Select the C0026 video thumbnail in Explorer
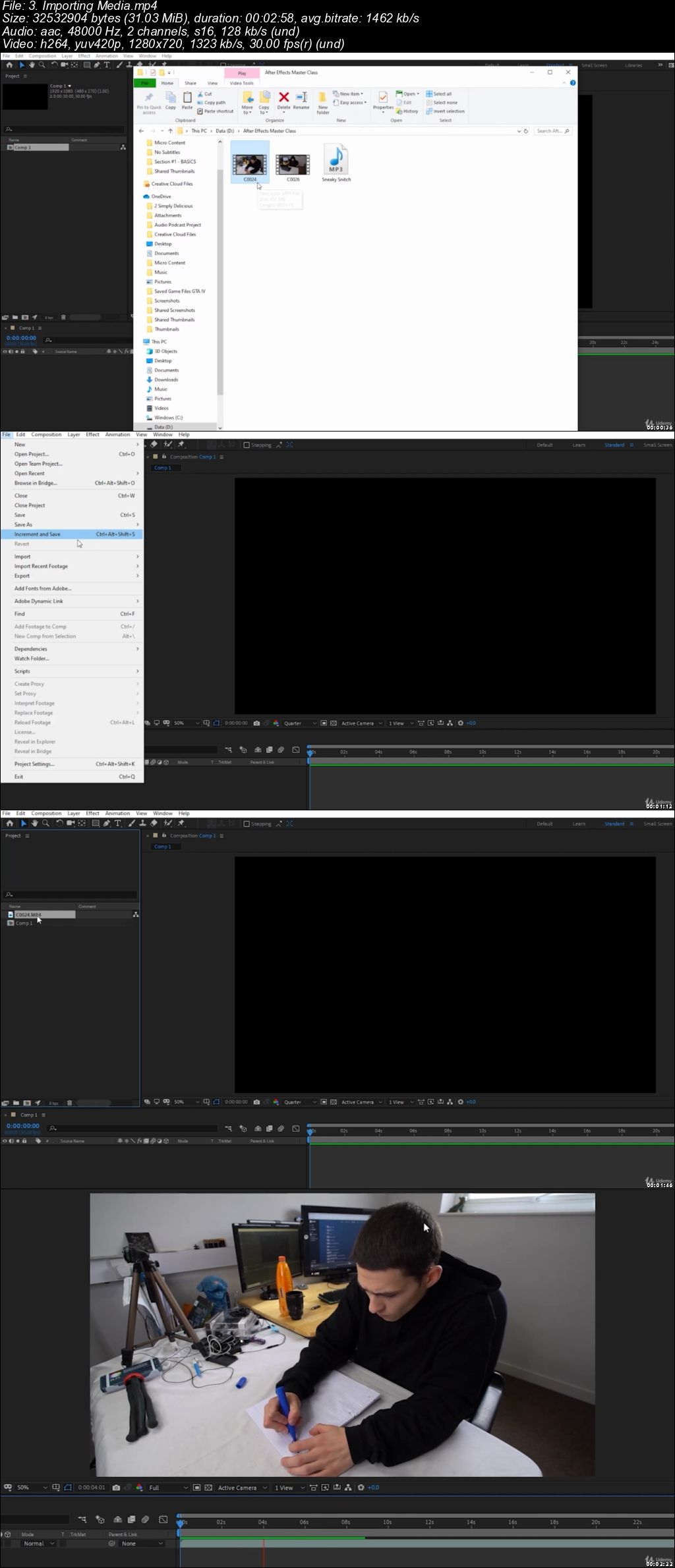Viewport: 675px width, 1568px height. pos(293,165)
